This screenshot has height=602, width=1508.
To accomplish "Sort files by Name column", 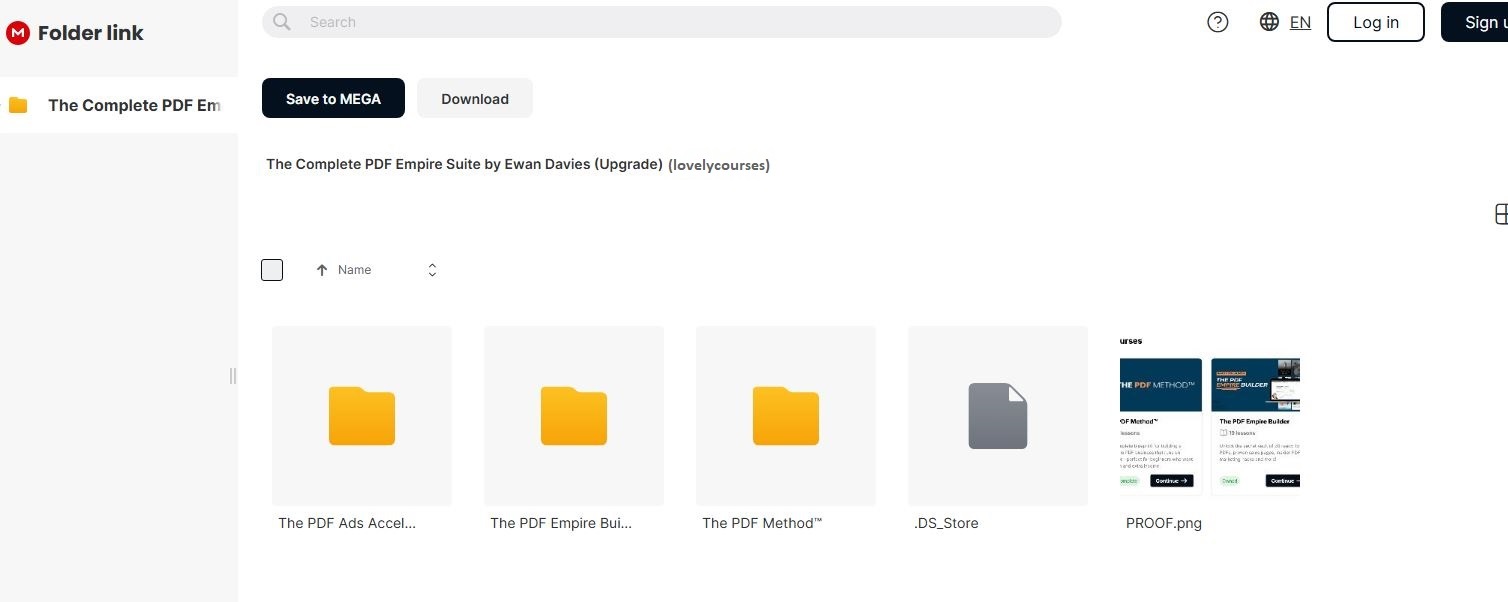I will click(354, 270).
